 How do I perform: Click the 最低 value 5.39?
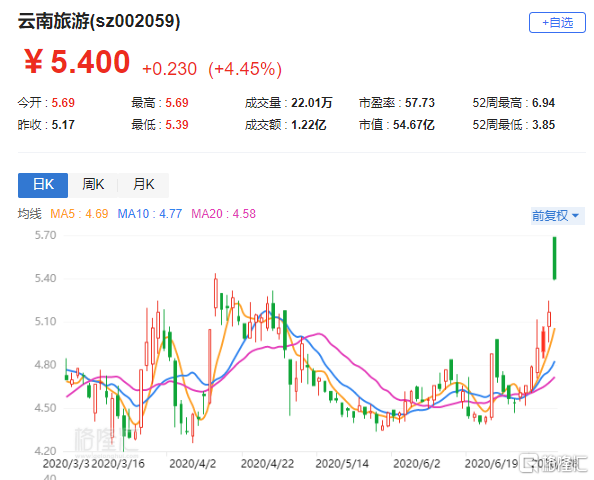pyautogui.click(x=177, y=125)
